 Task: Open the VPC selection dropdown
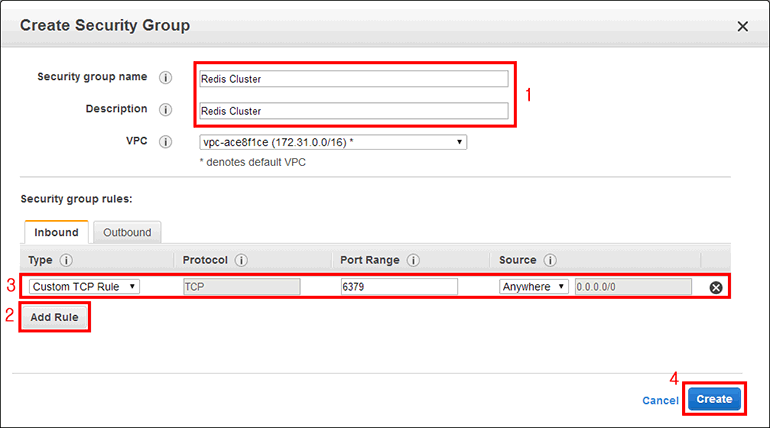[x=333, y=142]
